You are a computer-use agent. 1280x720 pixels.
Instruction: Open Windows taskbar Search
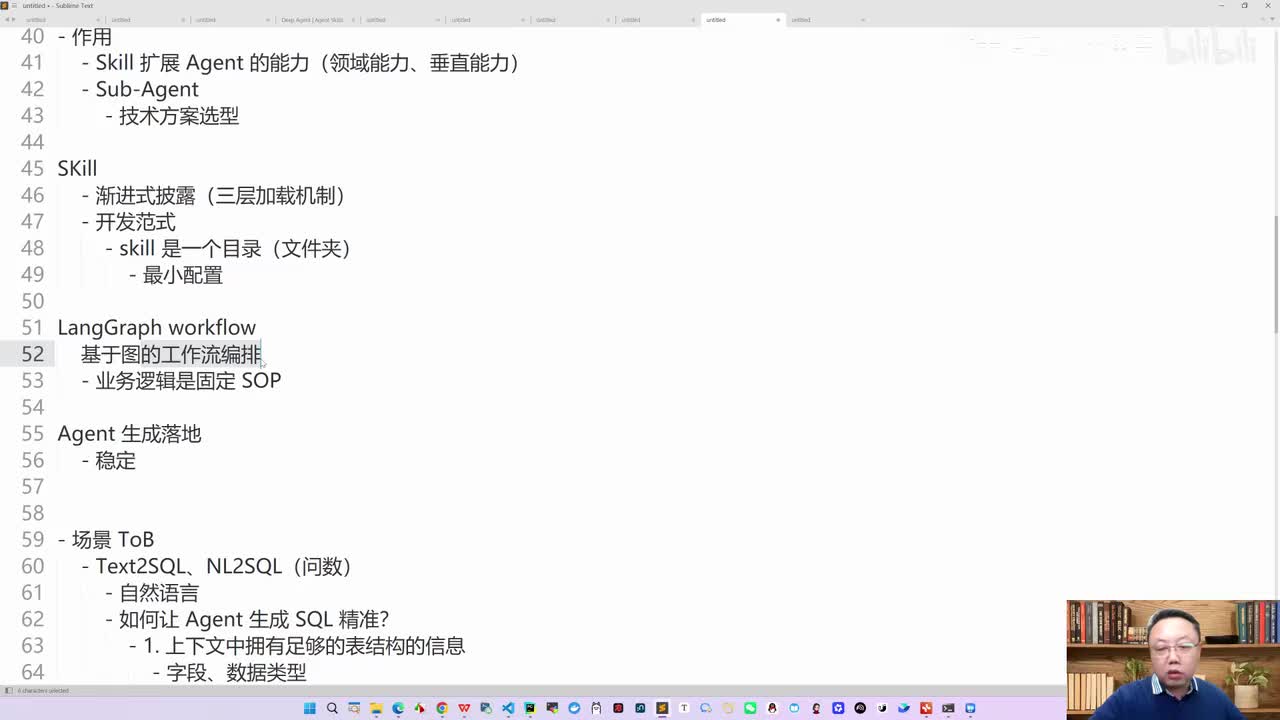pyautogui.click(x=332, y=708)
